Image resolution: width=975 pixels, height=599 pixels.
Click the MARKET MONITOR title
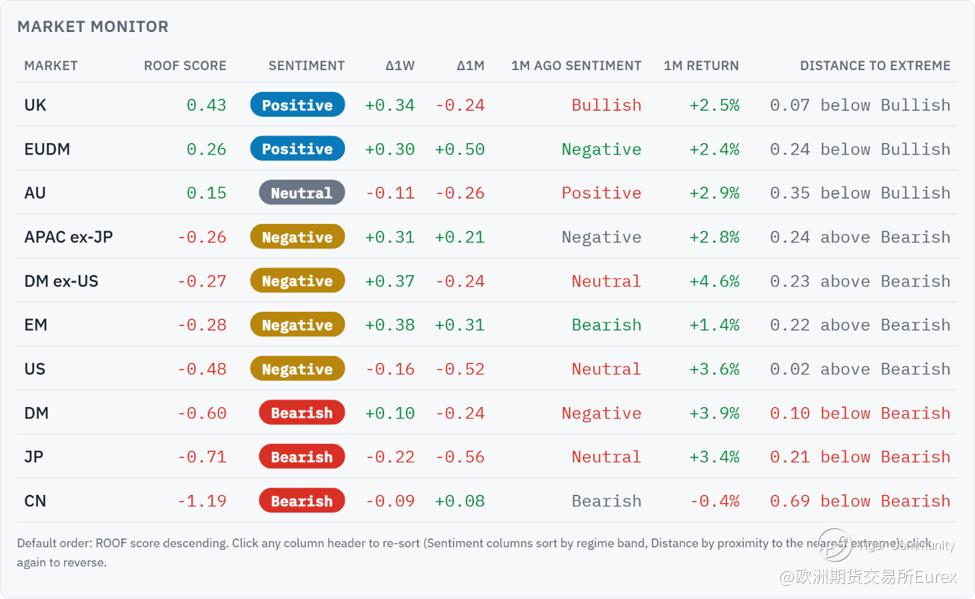(x=93, y=27)
